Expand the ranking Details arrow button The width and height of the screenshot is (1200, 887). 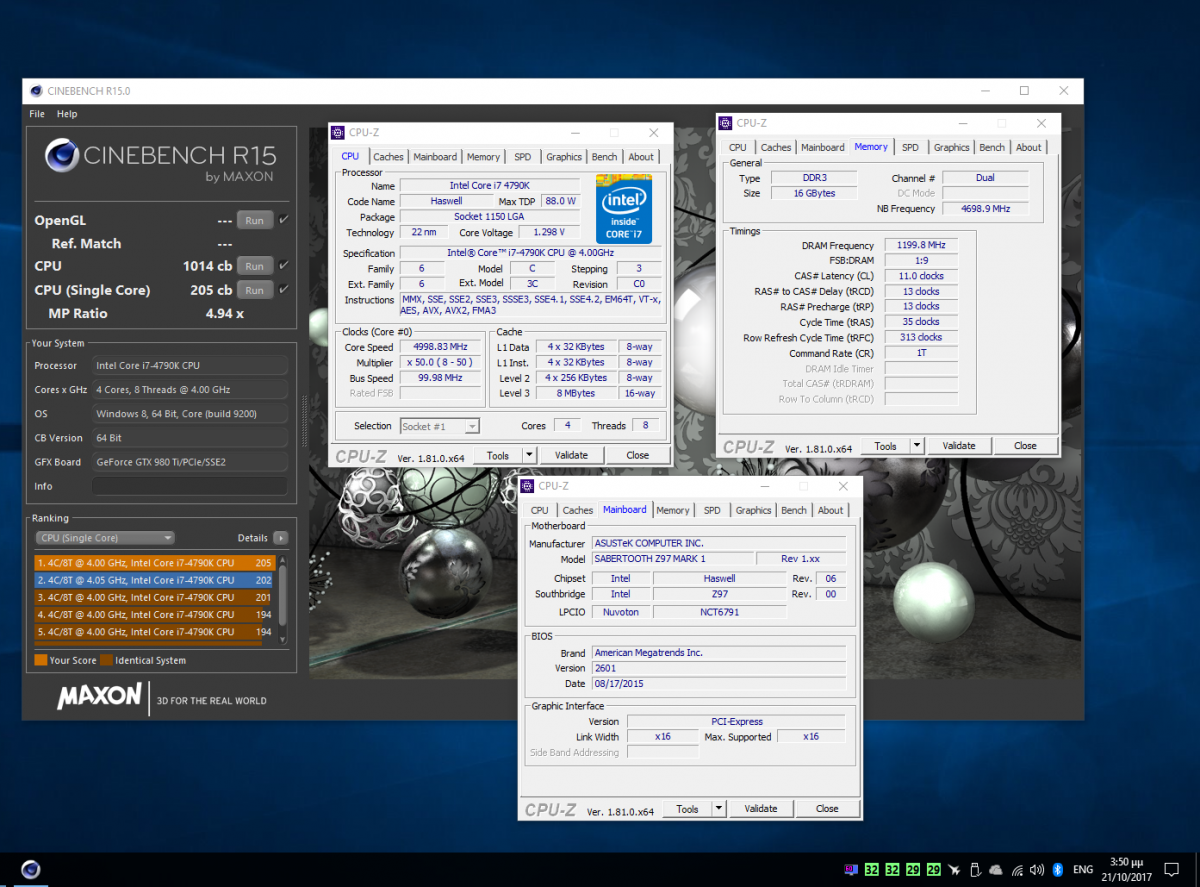pyautogui.click(x=281, y=537)
